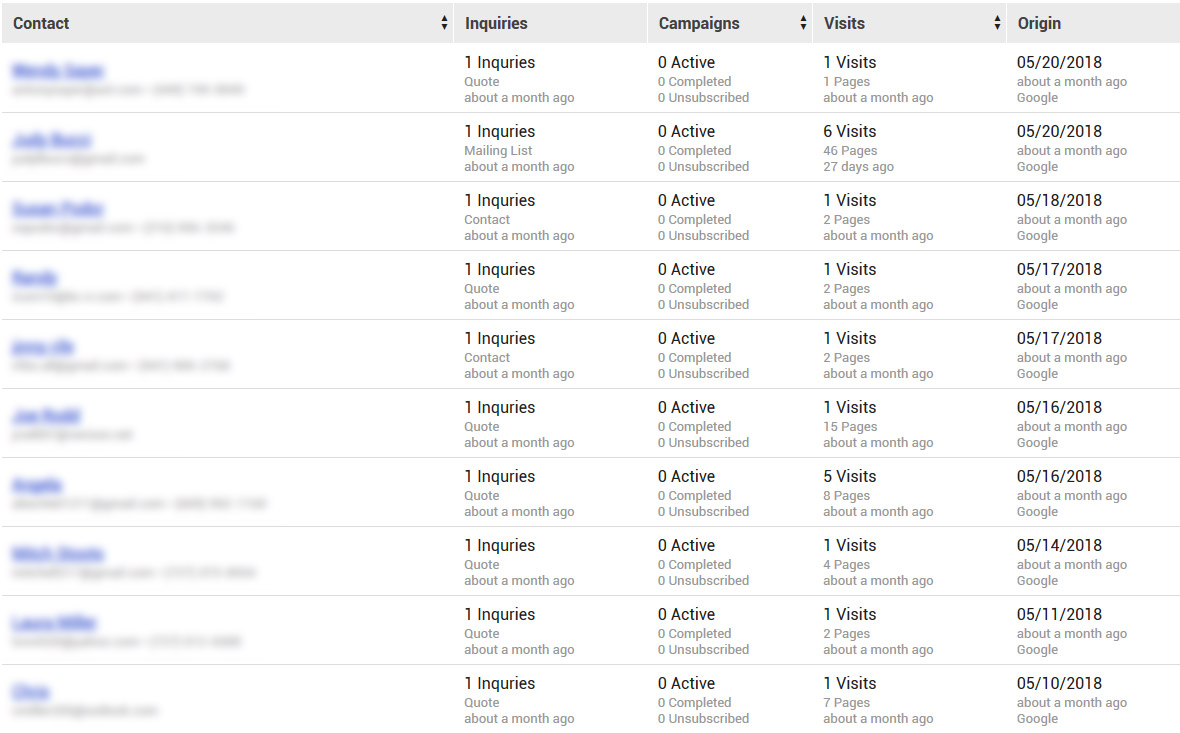Open contact dated 05/18/2018
1180x733 pixels.
57,208
